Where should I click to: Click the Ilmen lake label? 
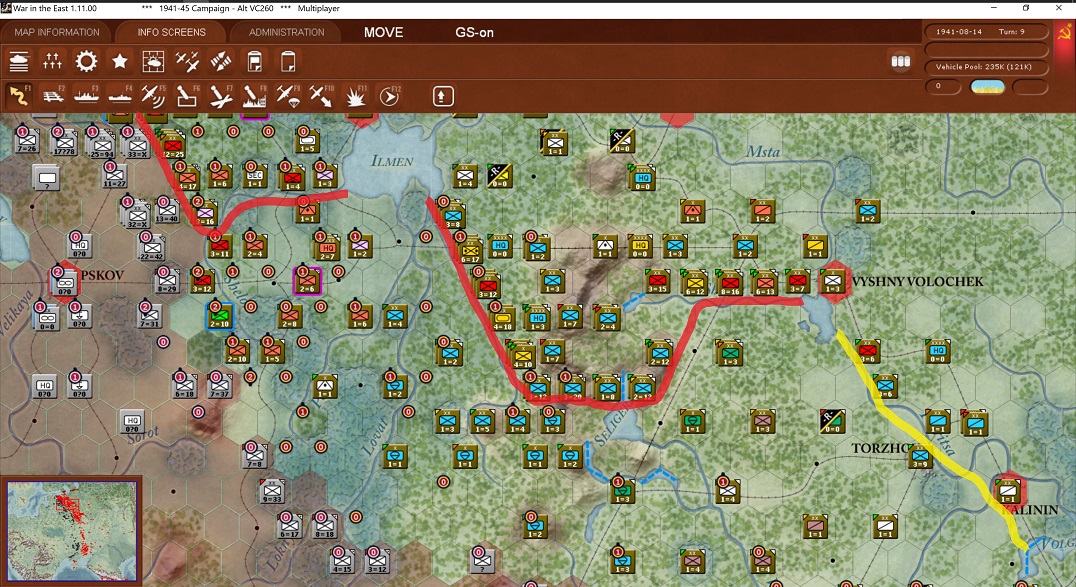click(393, 161)
